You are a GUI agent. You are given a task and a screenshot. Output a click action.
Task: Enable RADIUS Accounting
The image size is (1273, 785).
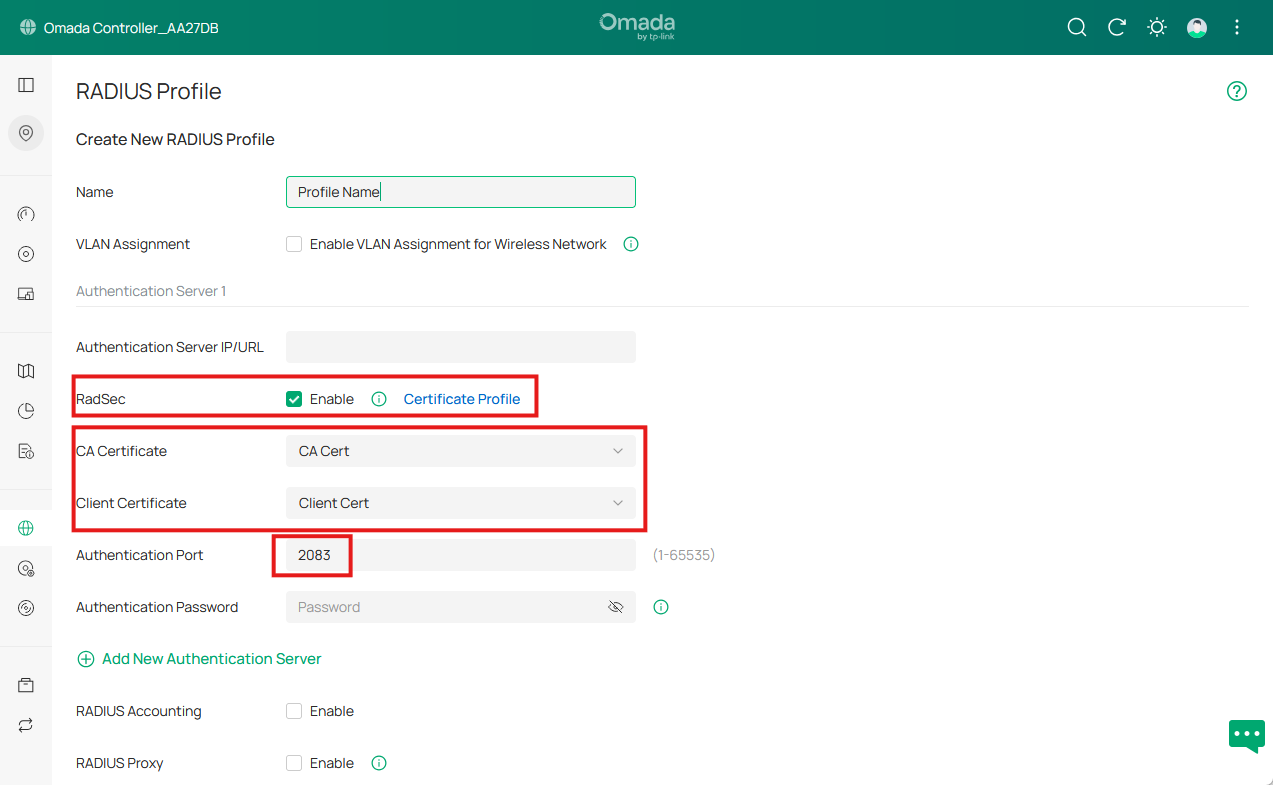pyautogui.click(x=294, y=710)
